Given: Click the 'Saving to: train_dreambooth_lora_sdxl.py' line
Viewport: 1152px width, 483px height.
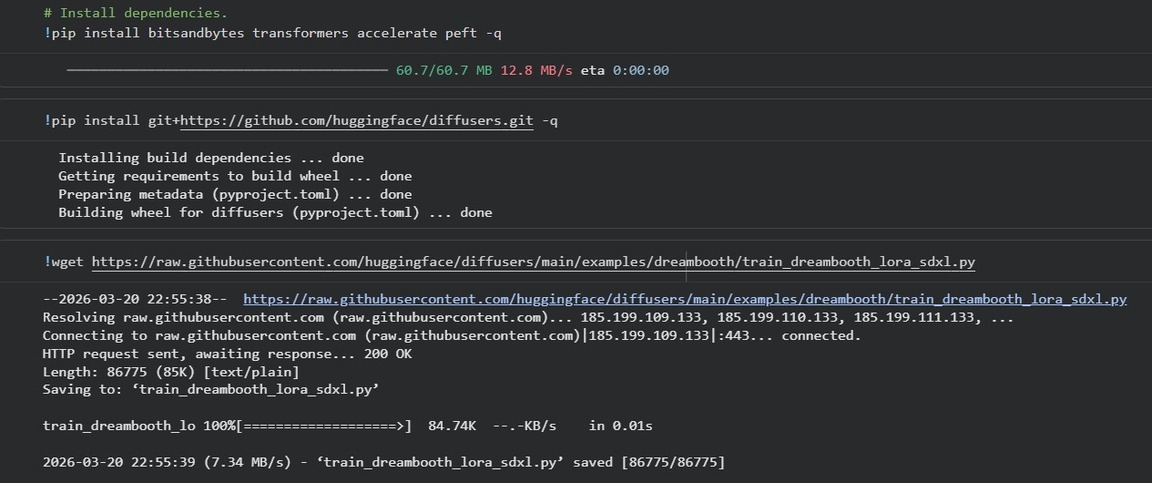Looking at the screenshot, I should tap(211, 390).
